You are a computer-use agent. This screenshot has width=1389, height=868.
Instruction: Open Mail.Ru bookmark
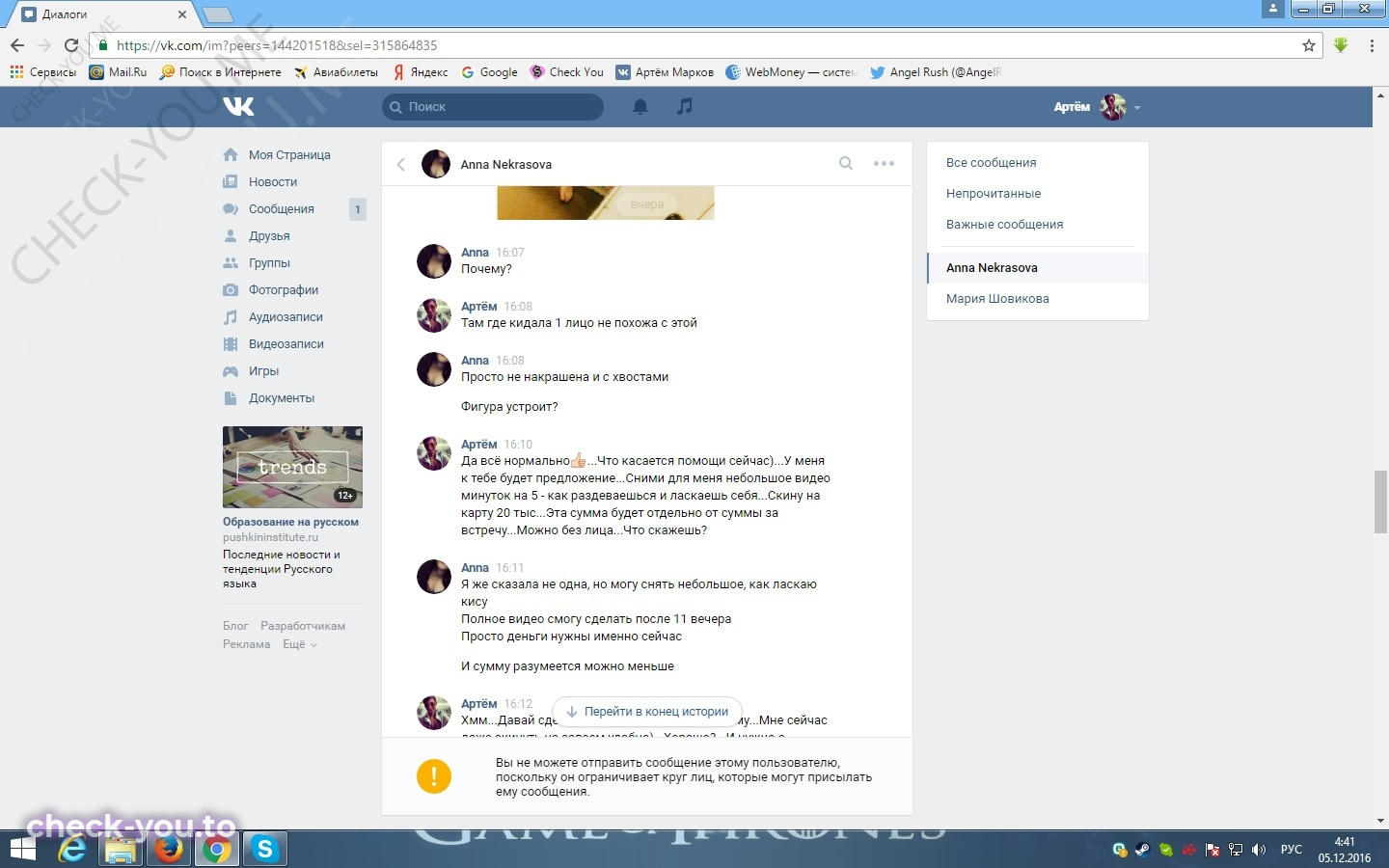[118, 72]
